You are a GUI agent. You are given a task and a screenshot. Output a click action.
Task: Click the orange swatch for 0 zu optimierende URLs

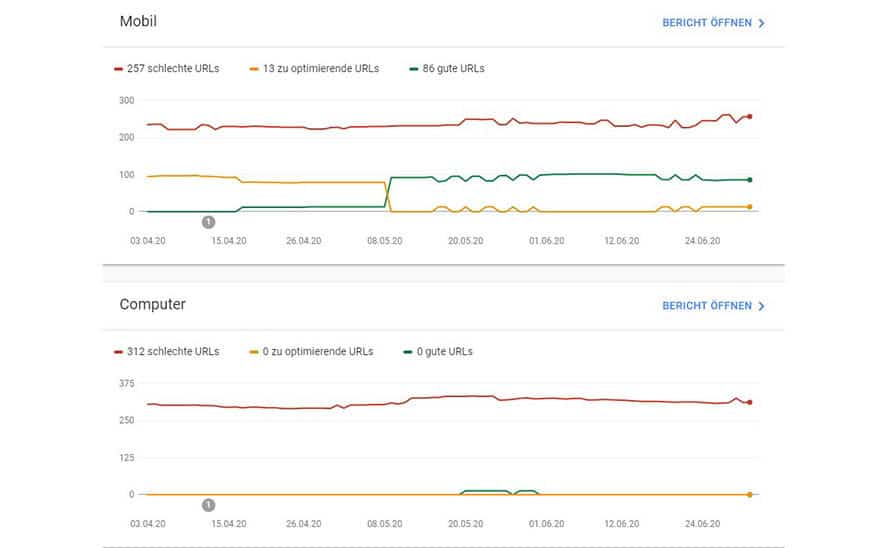pyautogui.click(x=254, y=352)
